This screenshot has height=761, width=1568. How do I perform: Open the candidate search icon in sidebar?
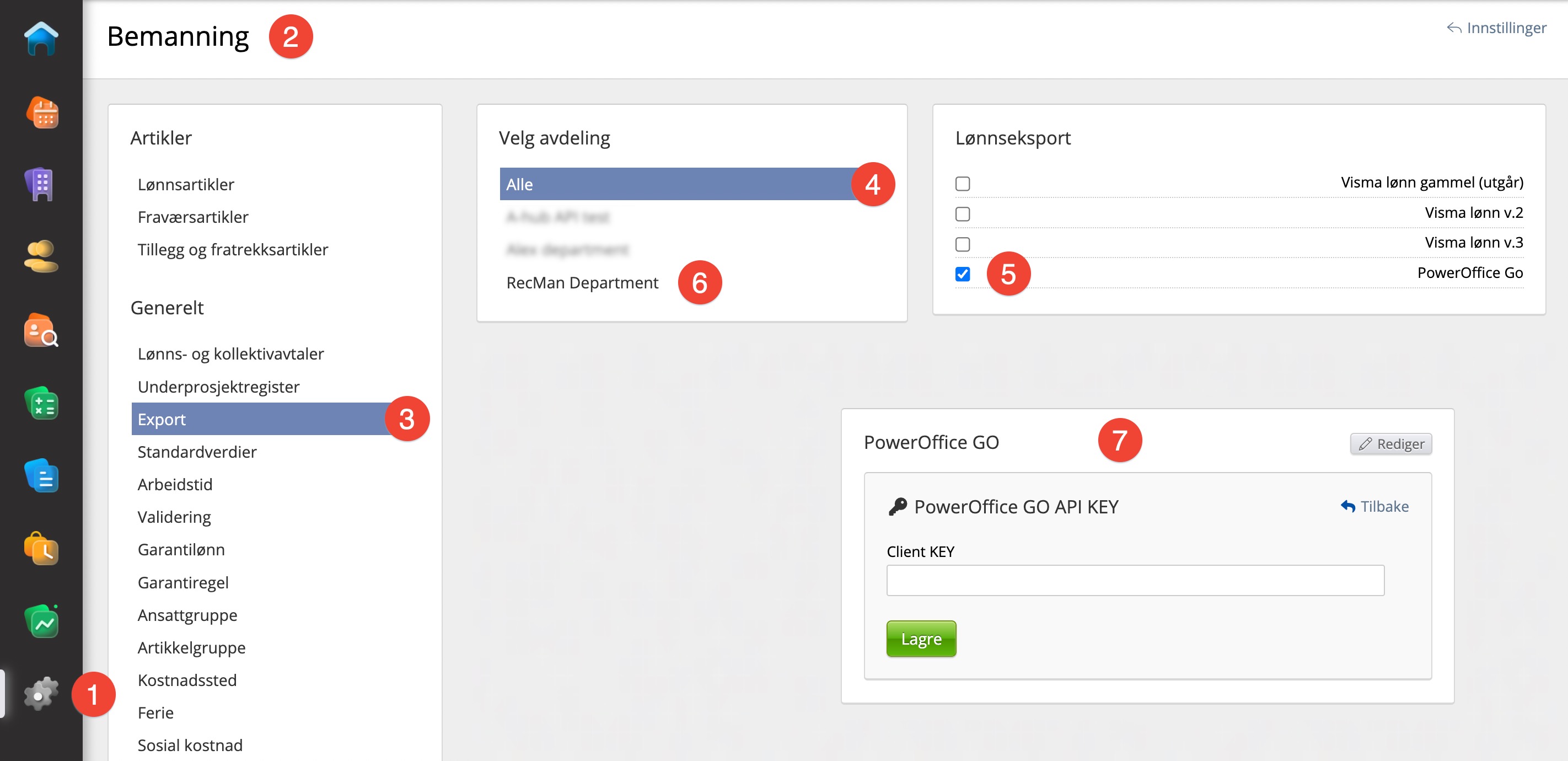coord(41,330)
